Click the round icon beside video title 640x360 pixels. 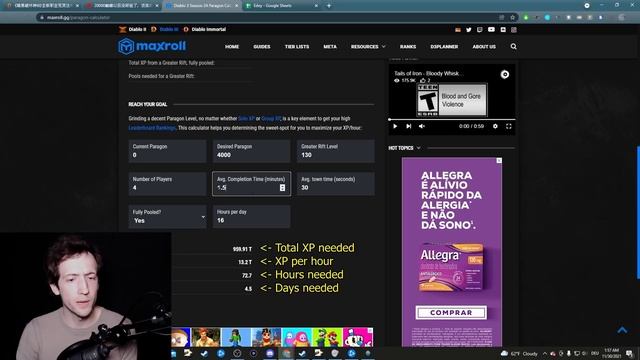pos(505,74)
